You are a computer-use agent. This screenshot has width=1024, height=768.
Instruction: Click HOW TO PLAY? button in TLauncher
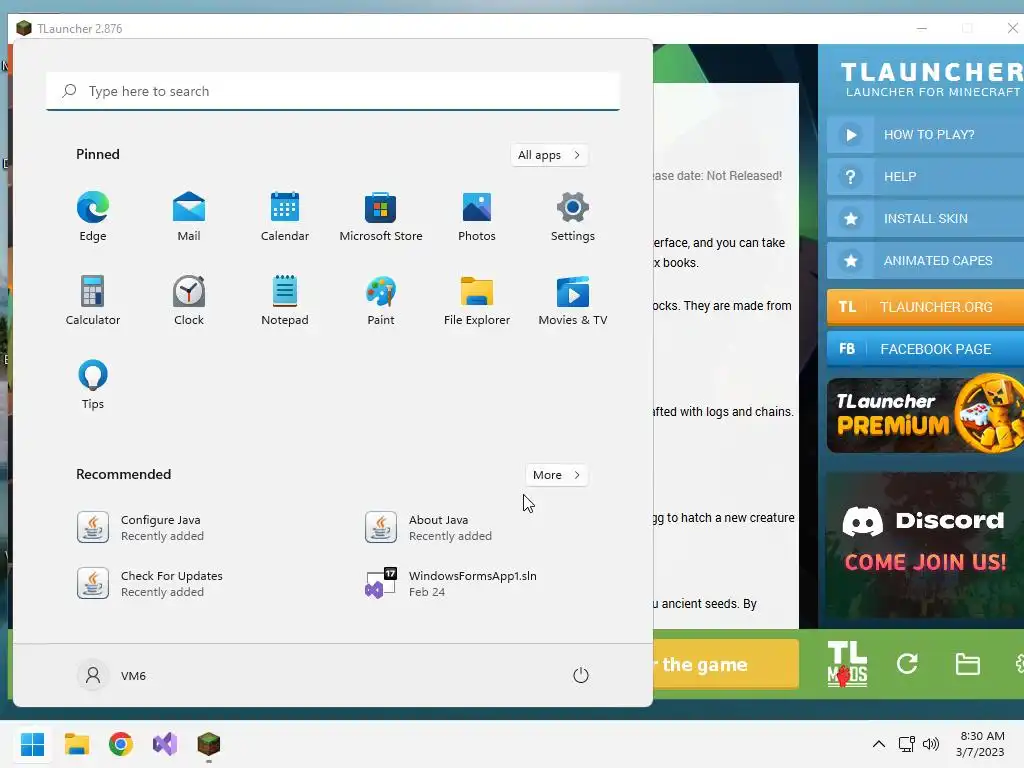tap(925, 135)
